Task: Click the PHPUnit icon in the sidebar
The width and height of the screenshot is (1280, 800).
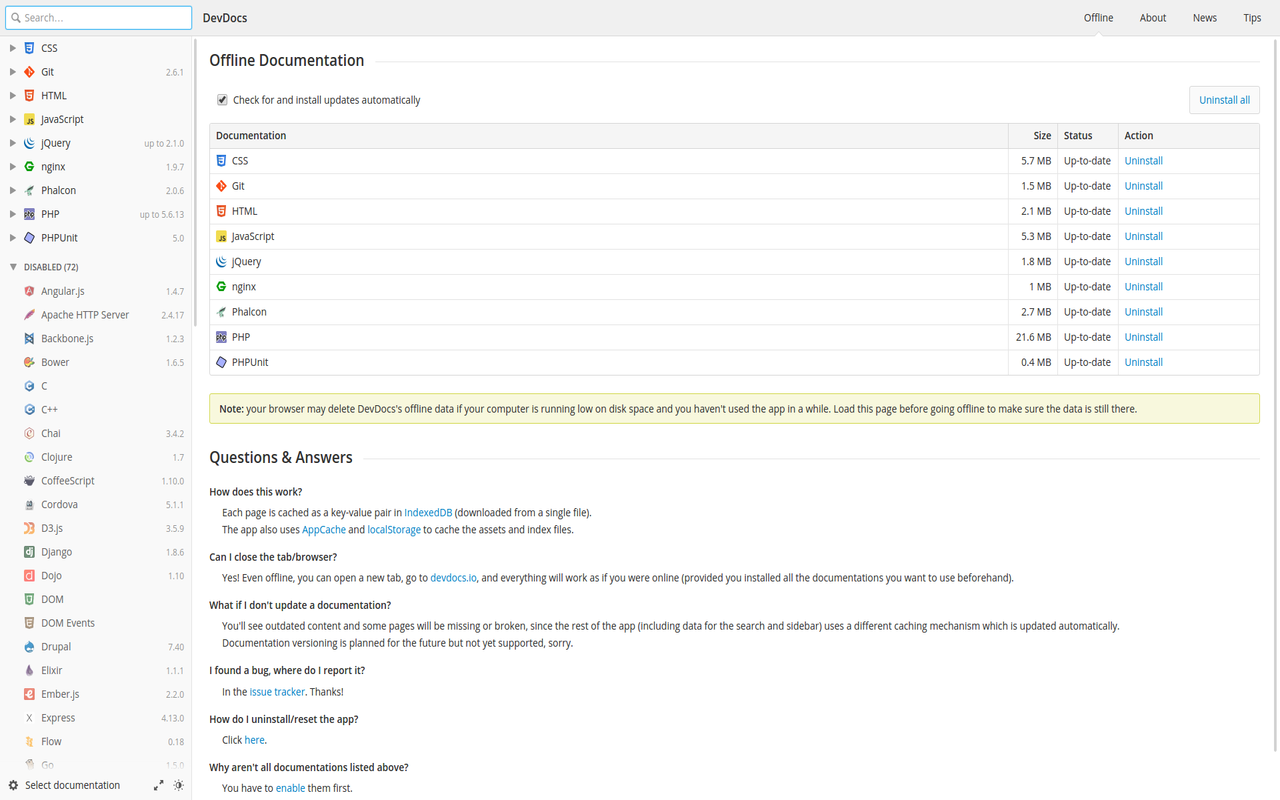Action: (29, 238)
